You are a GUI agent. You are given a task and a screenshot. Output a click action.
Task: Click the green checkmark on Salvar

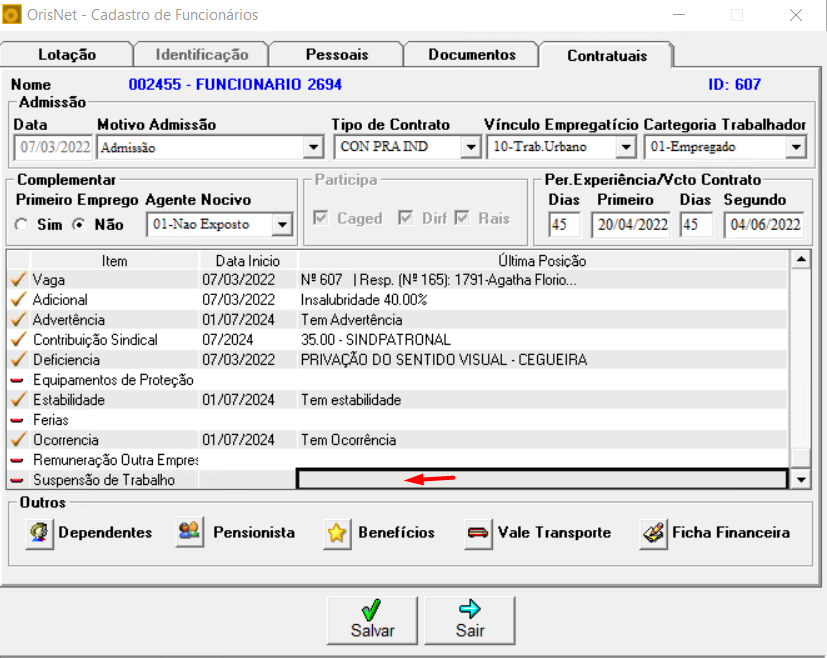371,610
